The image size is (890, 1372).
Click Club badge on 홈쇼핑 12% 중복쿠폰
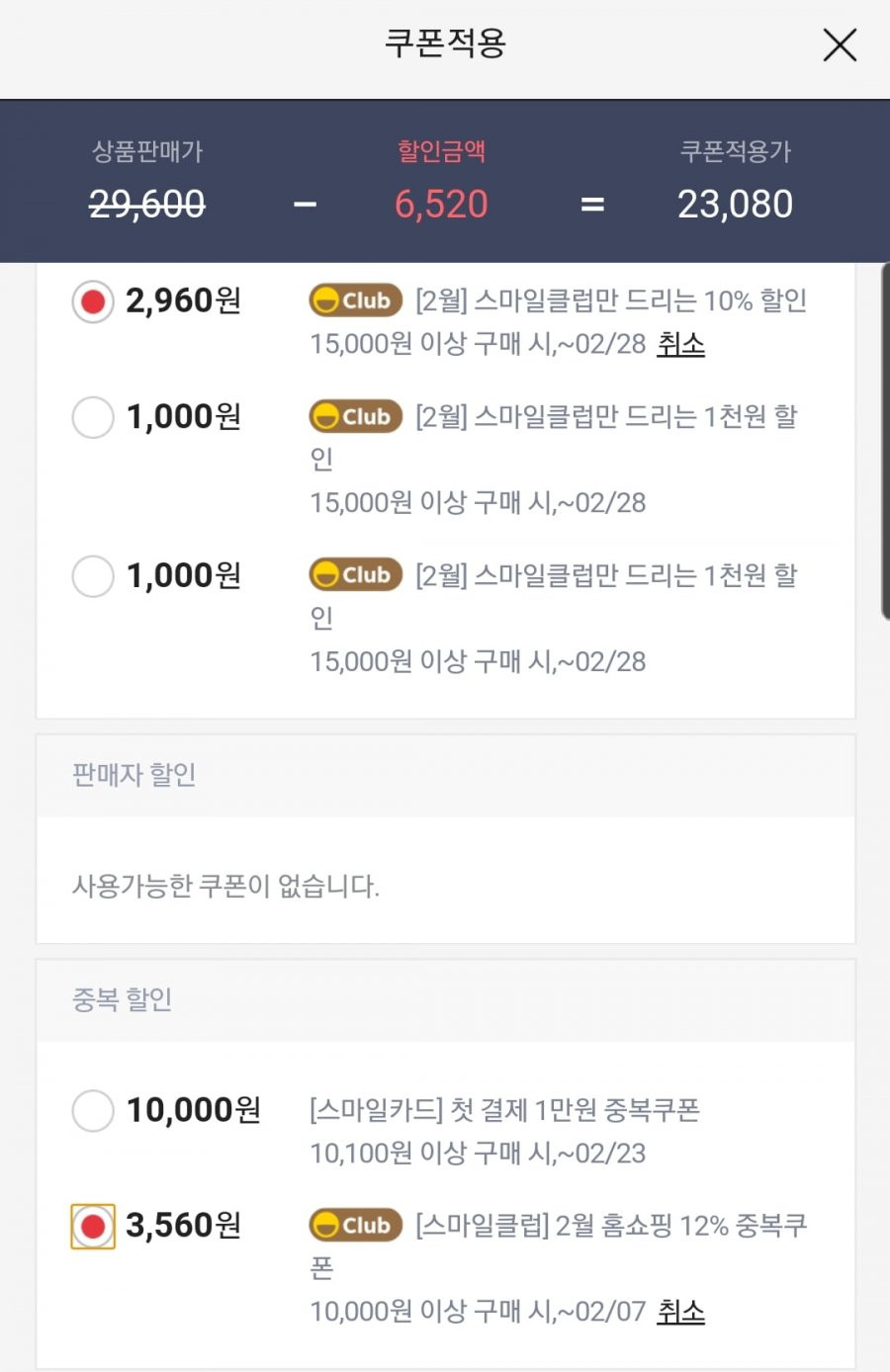click(x=355, y=1226)
